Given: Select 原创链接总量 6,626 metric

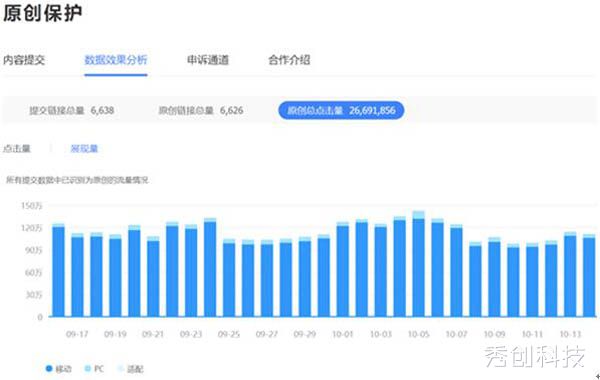Looking at the screenshot, I should [201, 111].
